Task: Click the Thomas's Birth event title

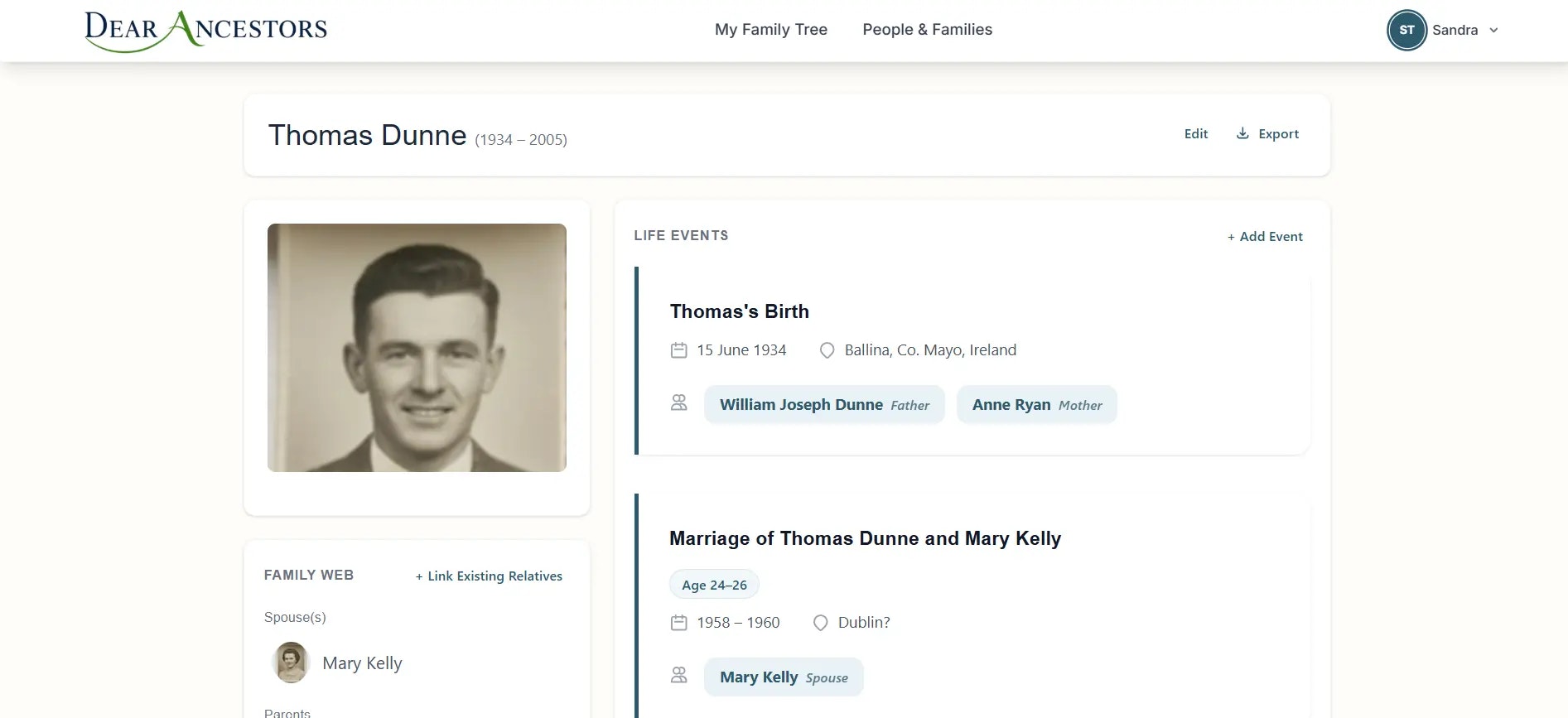Action: pyautogui.click(x=739, y=311)
